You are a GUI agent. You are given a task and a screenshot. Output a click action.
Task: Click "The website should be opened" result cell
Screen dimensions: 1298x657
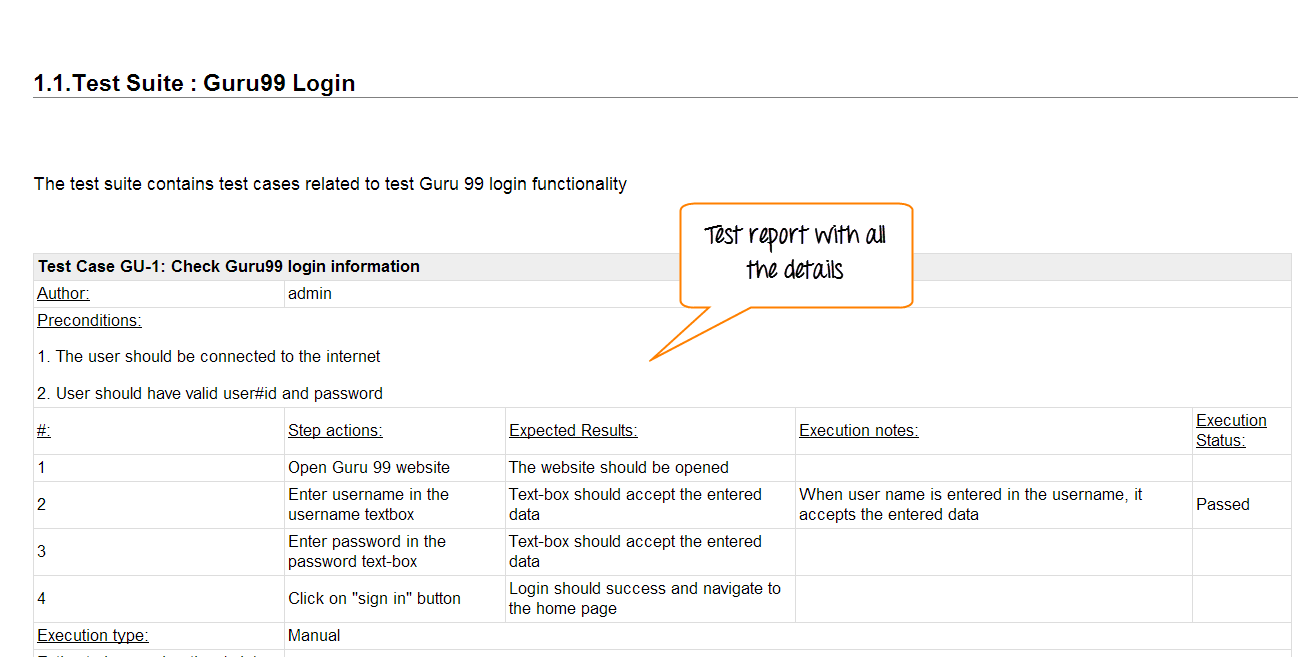coord(618,468)
